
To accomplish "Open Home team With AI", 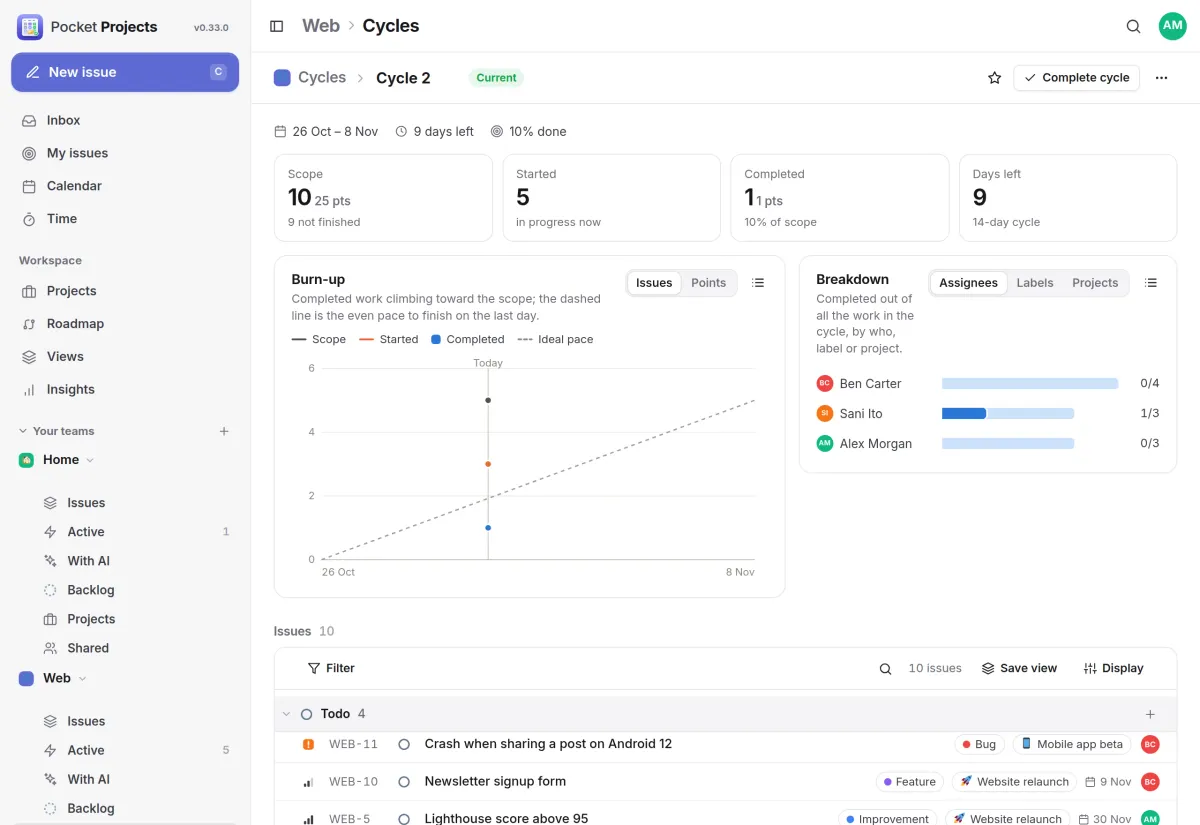I will (x=135, y=561).
